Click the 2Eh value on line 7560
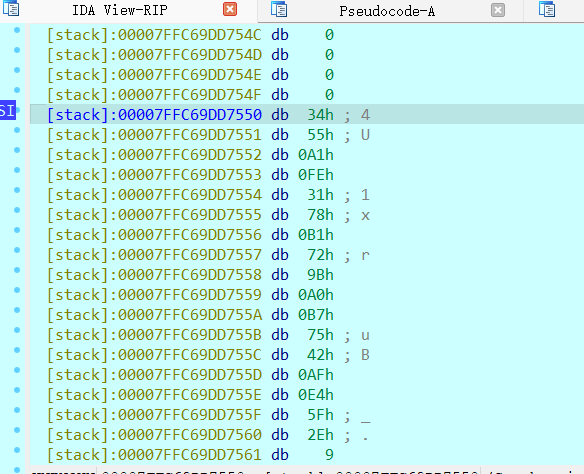 [320, 435]
